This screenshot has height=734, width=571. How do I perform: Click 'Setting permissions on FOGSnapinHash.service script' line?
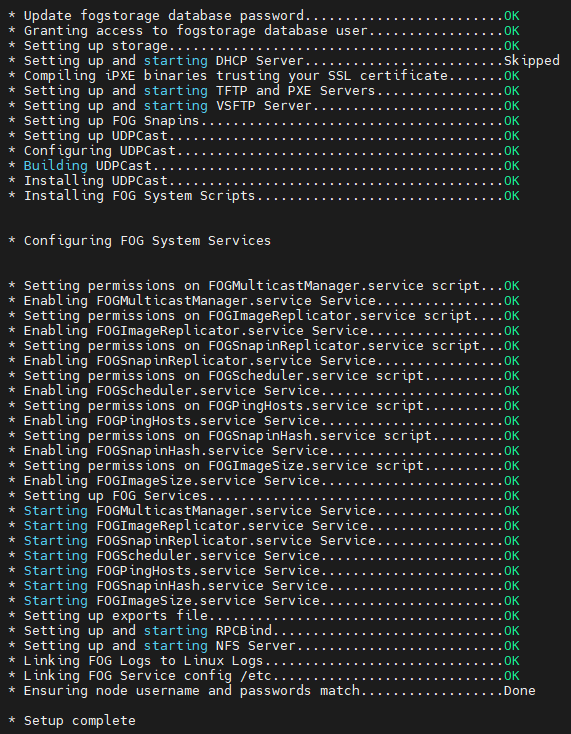[264, 435]
